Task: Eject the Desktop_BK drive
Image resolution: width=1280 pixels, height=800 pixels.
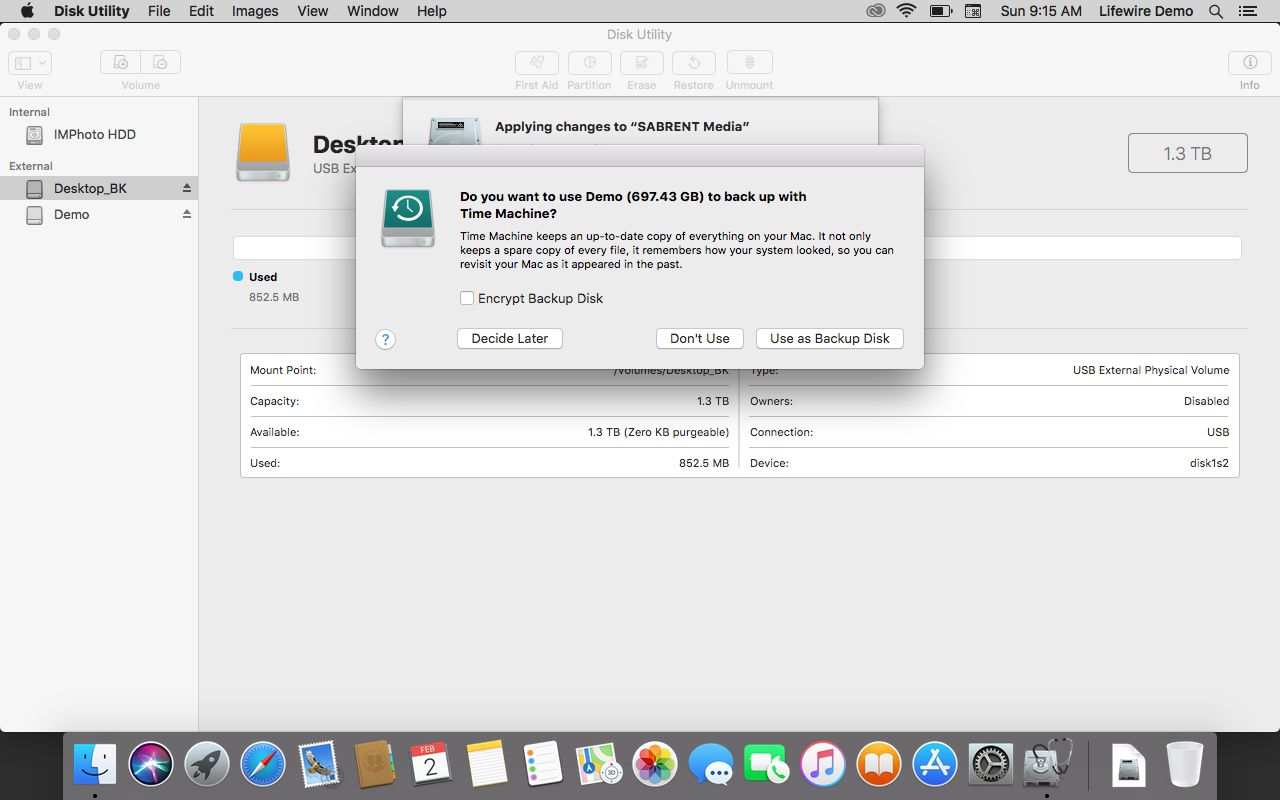Action: click(x=186, y=188)
